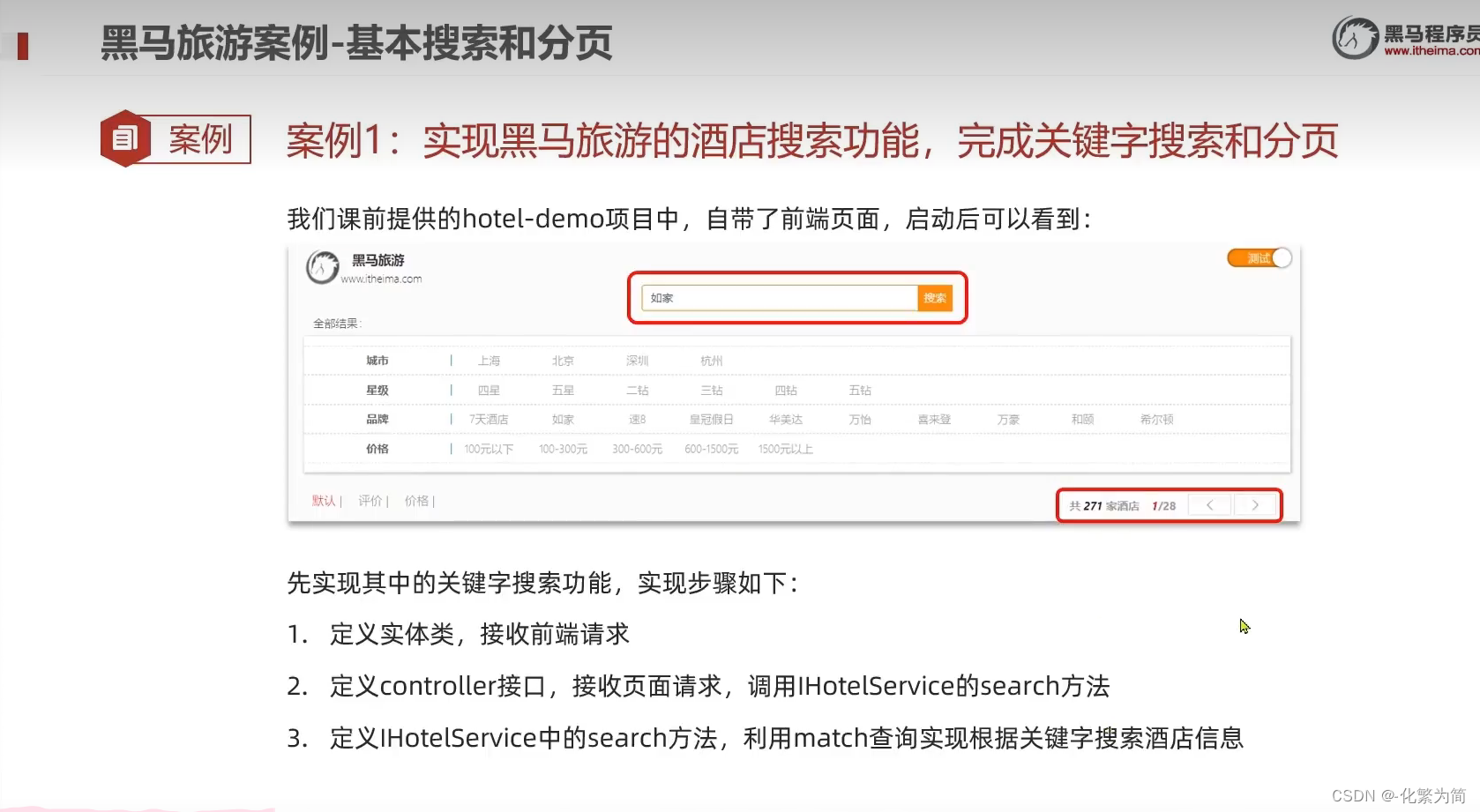Click the www.itheima.com text under 黑马旅游
Viewport: 1480px width, 812px height.
coord(381,279)
